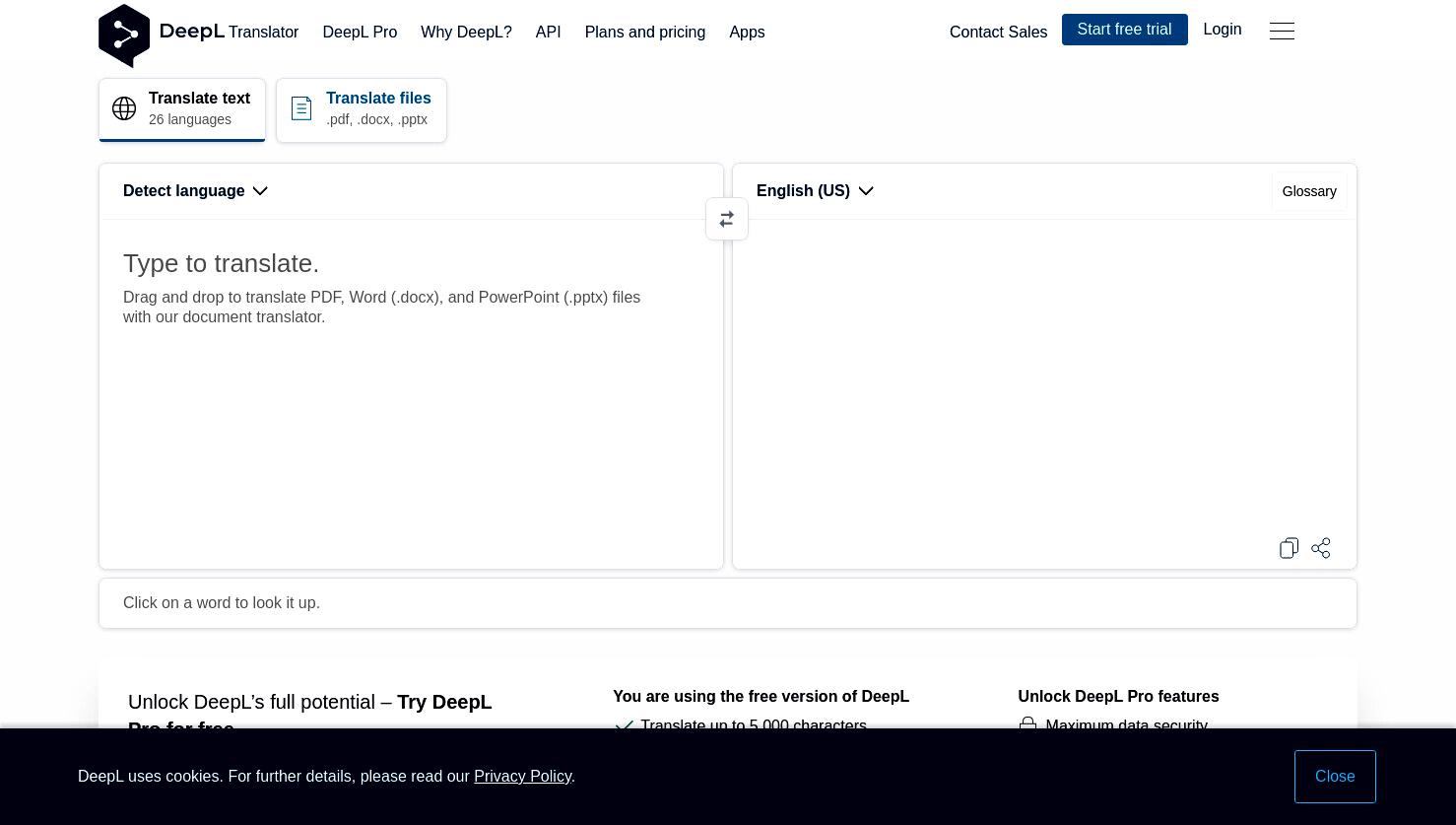Share the translation icon
1456x825 pixels.
pyautogui.click(x=1321, y=548)
